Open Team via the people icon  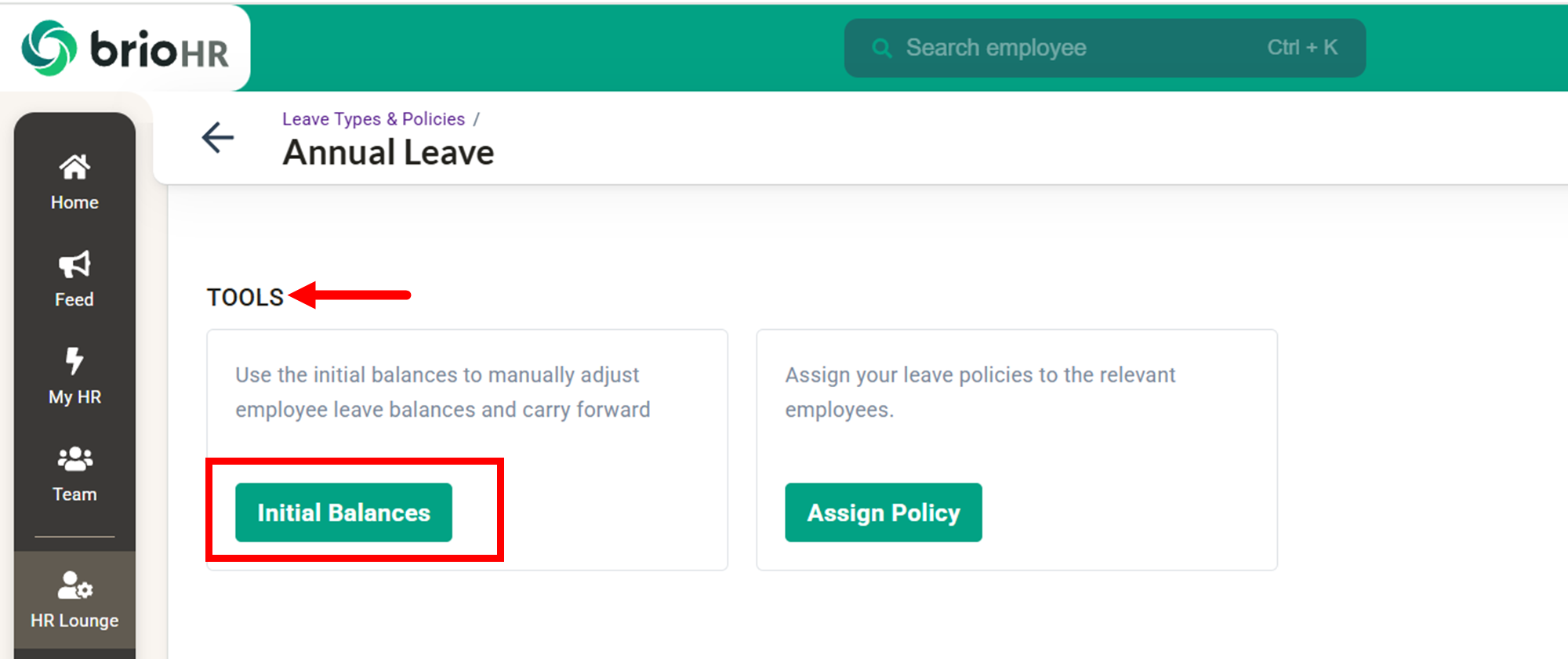(74, 458)
